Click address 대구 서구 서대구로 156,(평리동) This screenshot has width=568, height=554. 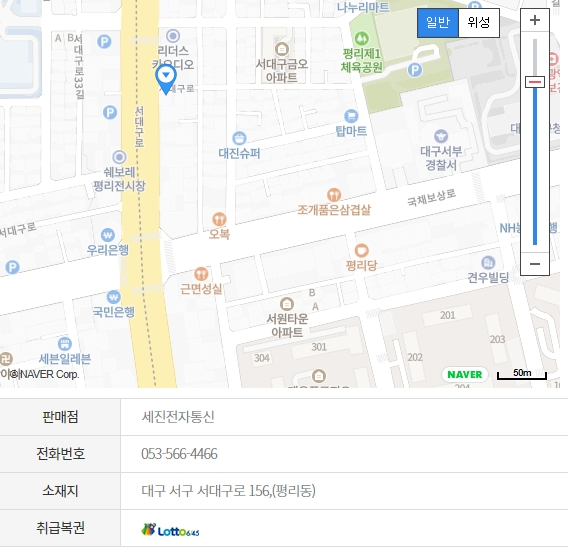click(x=228, y=491)
